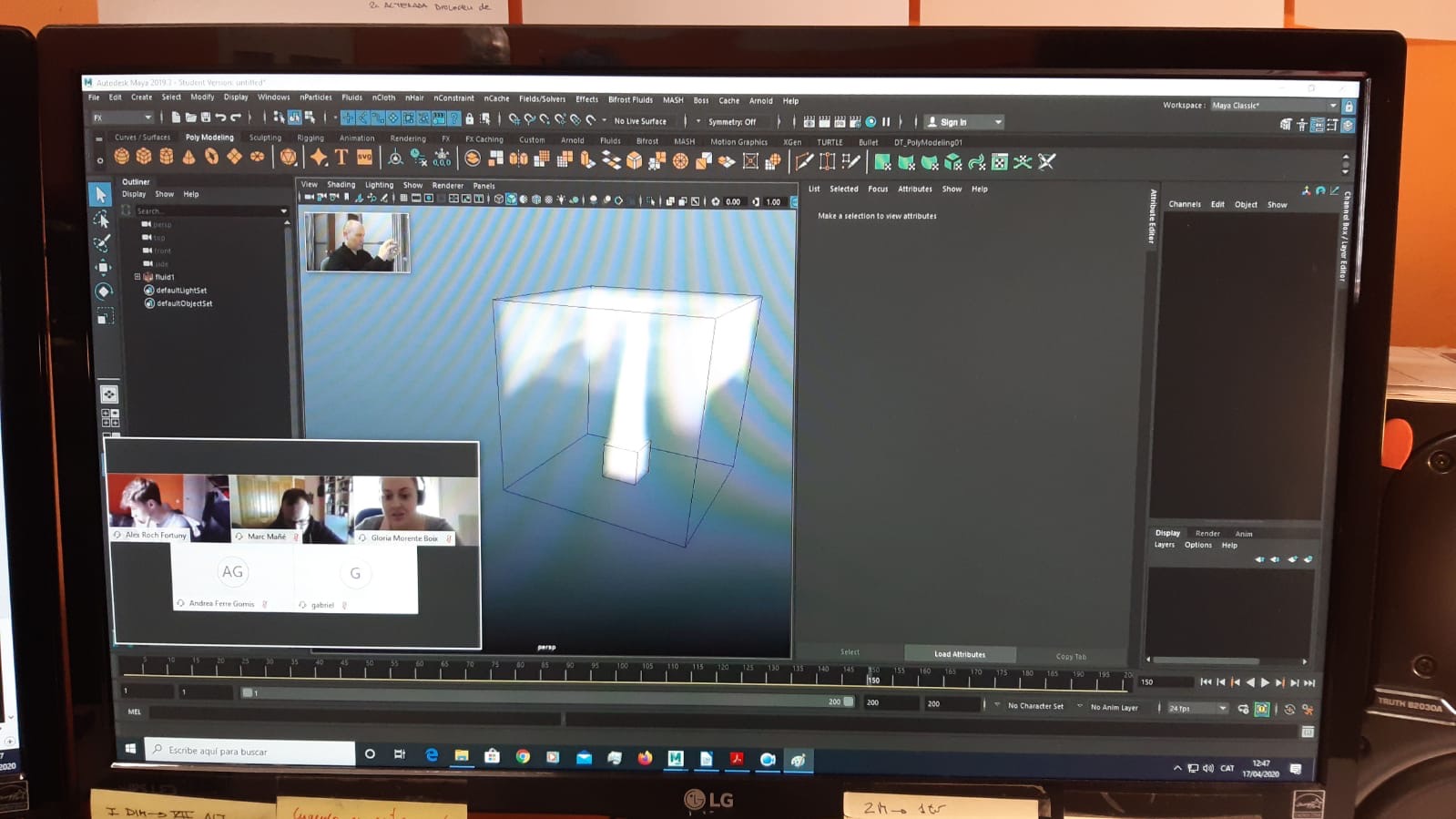
Task: Switch to the Sculpting shelf tab
Action: [265, 138]
